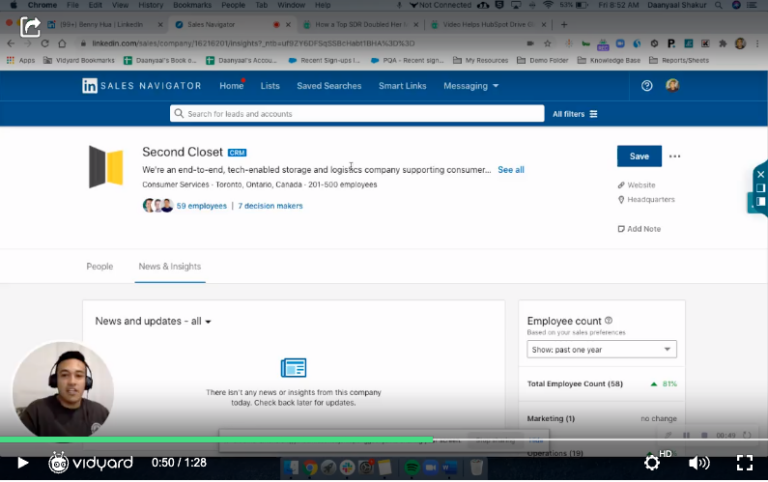
Task: Open Saved Searches
Action: (329, 86)
